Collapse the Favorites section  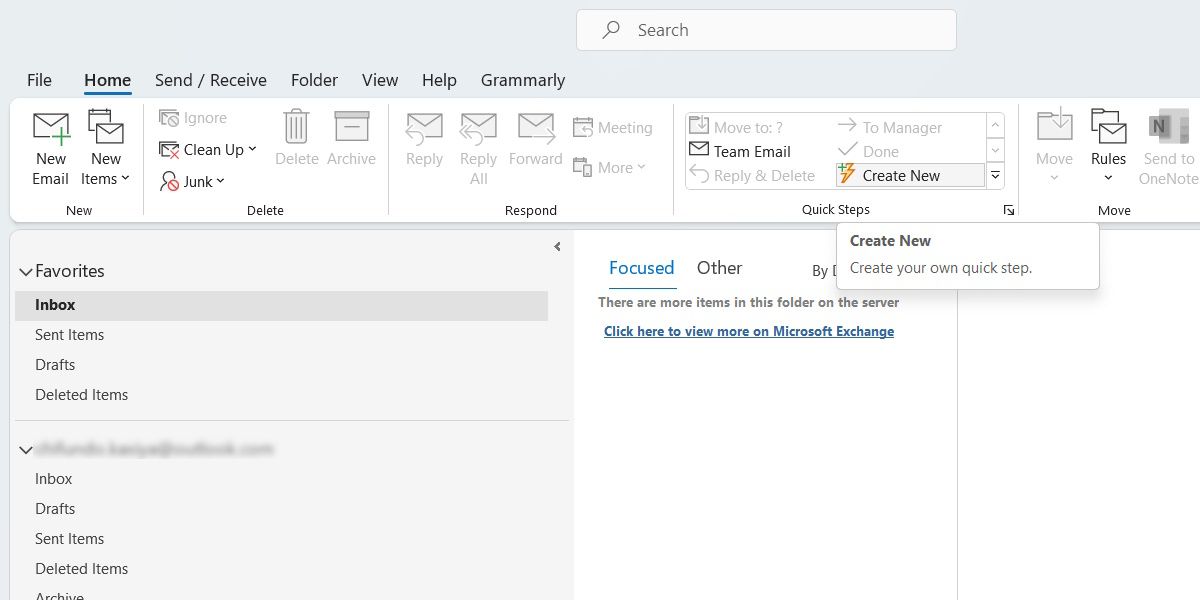tap(27, 271)
